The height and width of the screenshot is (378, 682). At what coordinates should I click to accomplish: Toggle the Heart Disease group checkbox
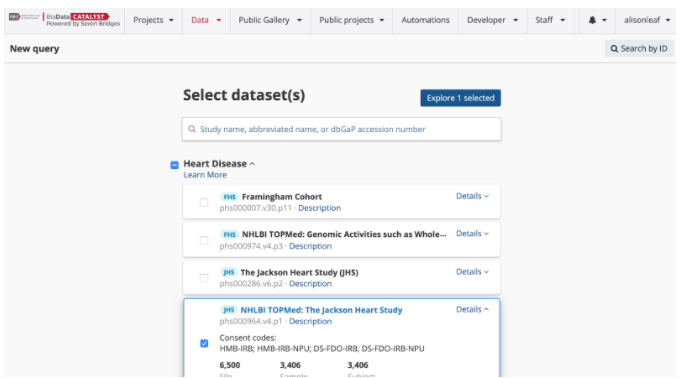point(174,165)
